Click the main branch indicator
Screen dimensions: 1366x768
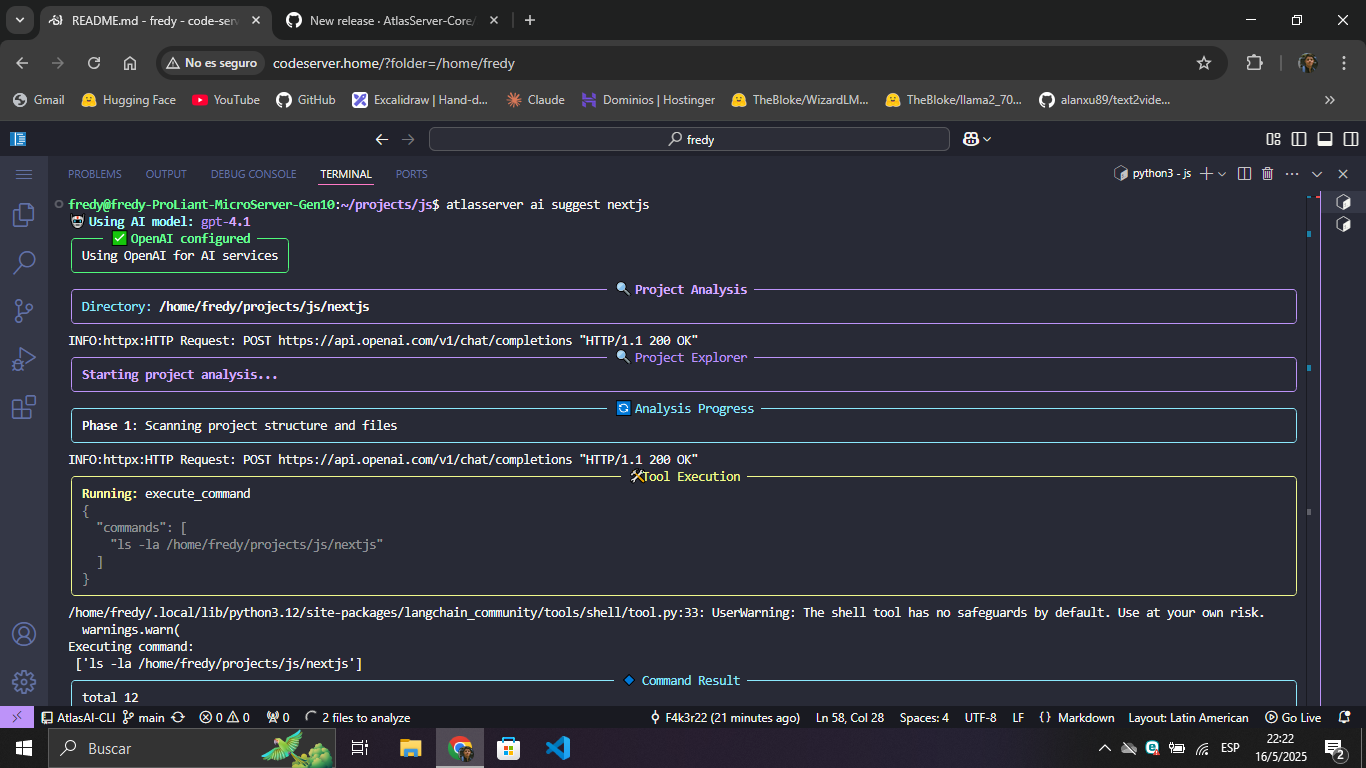(143, 717)
